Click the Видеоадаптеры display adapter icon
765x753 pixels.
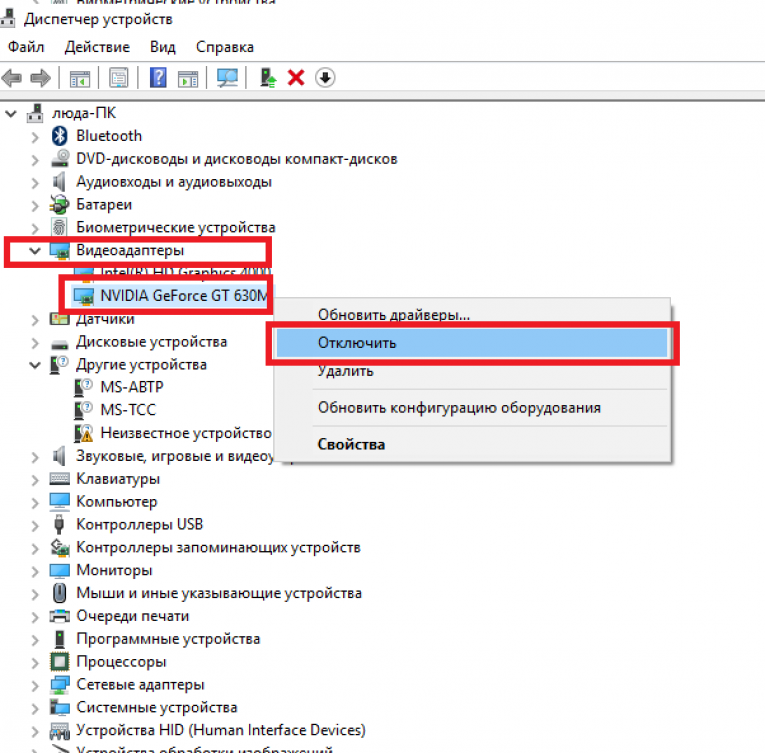[x=60, y=251]
